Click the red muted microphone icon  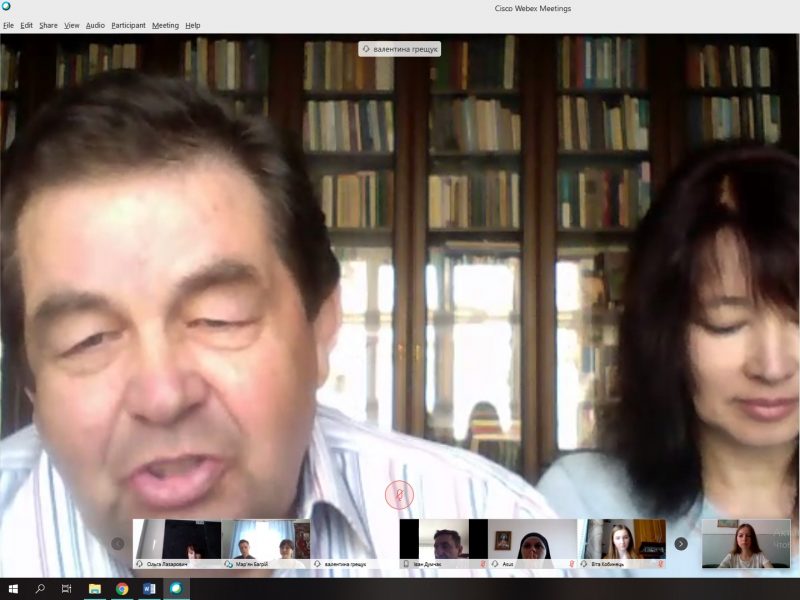click(x=399, y=494)
